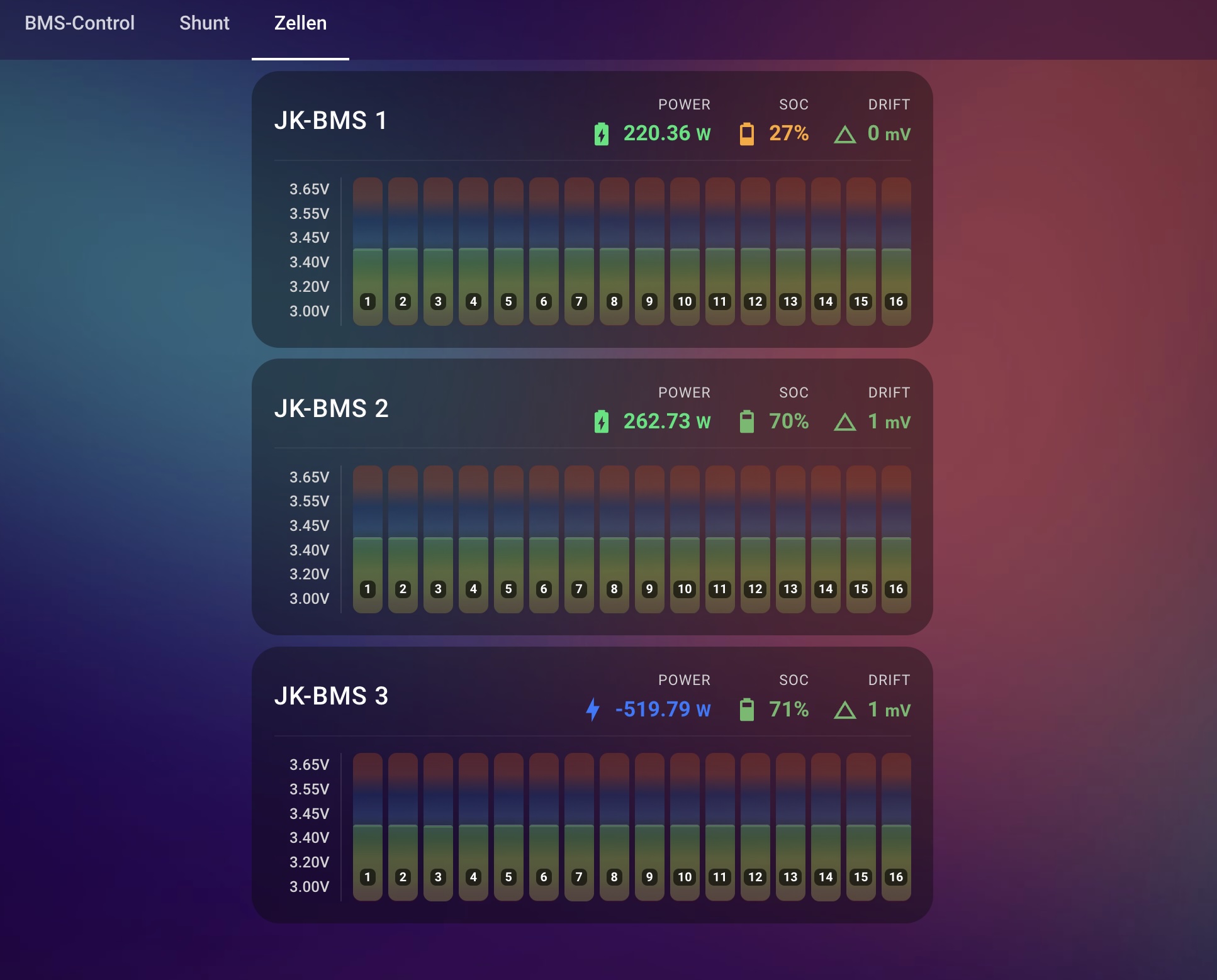Image resolution: width=1217 pixels, height=980 pixels.
Task: Click JK-BMS 3 drift triangle icon
Action: pos(844,710)
